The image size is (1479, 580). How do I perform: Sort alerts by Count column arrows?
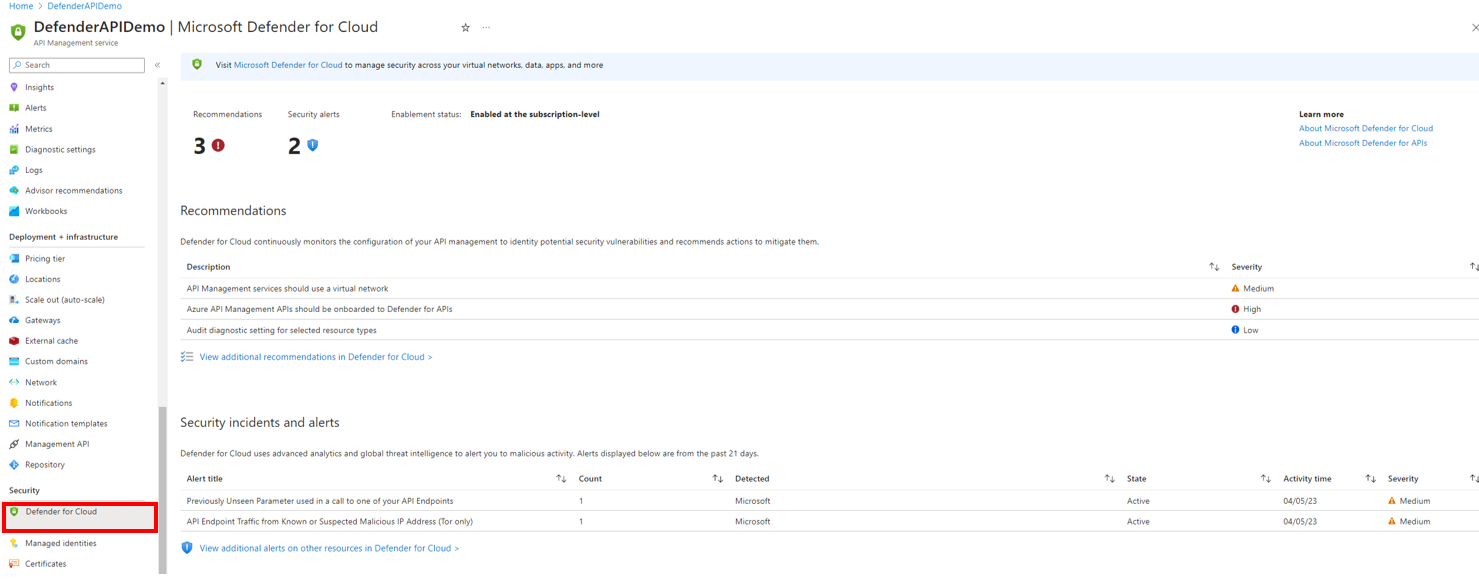click(x=717, y=479)
